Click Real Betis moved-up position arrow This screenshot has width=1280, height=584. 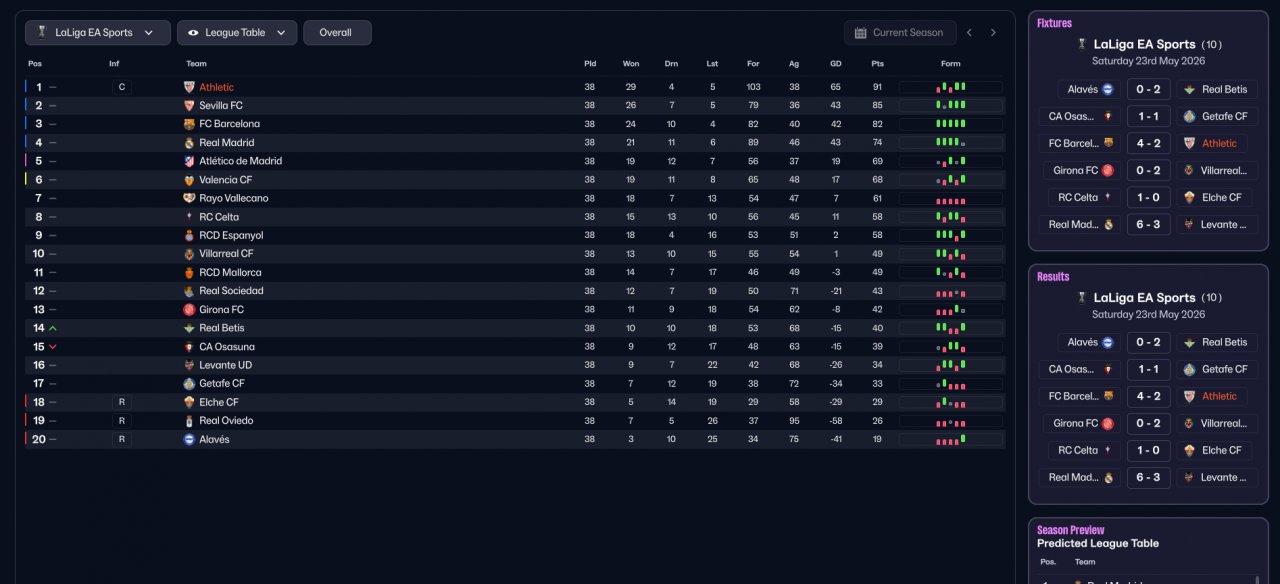pyautogui.click(x=53, y=328)
